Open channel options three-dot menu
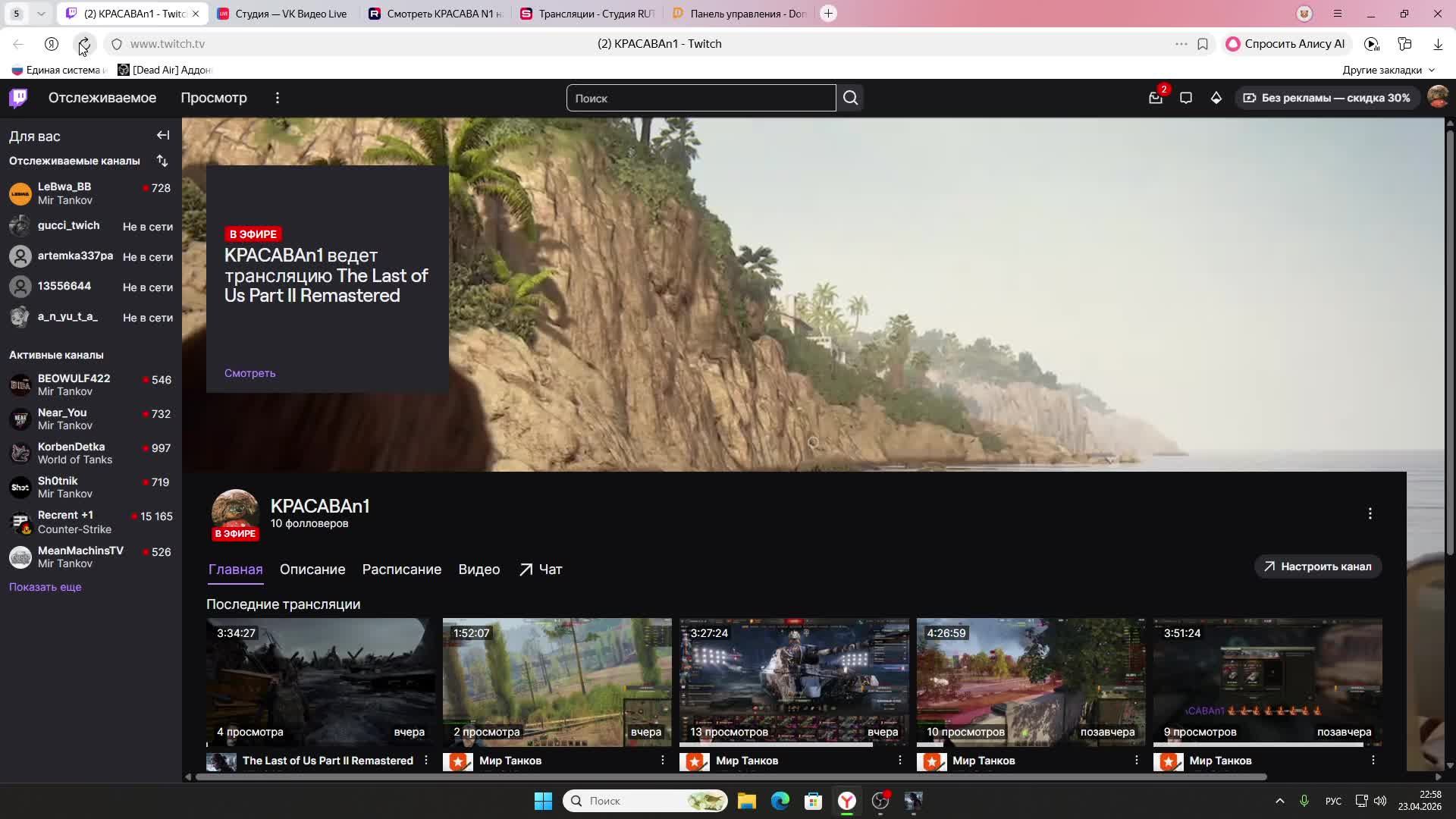Viewport: 1456px width, 819px height. pos(1370,514)
